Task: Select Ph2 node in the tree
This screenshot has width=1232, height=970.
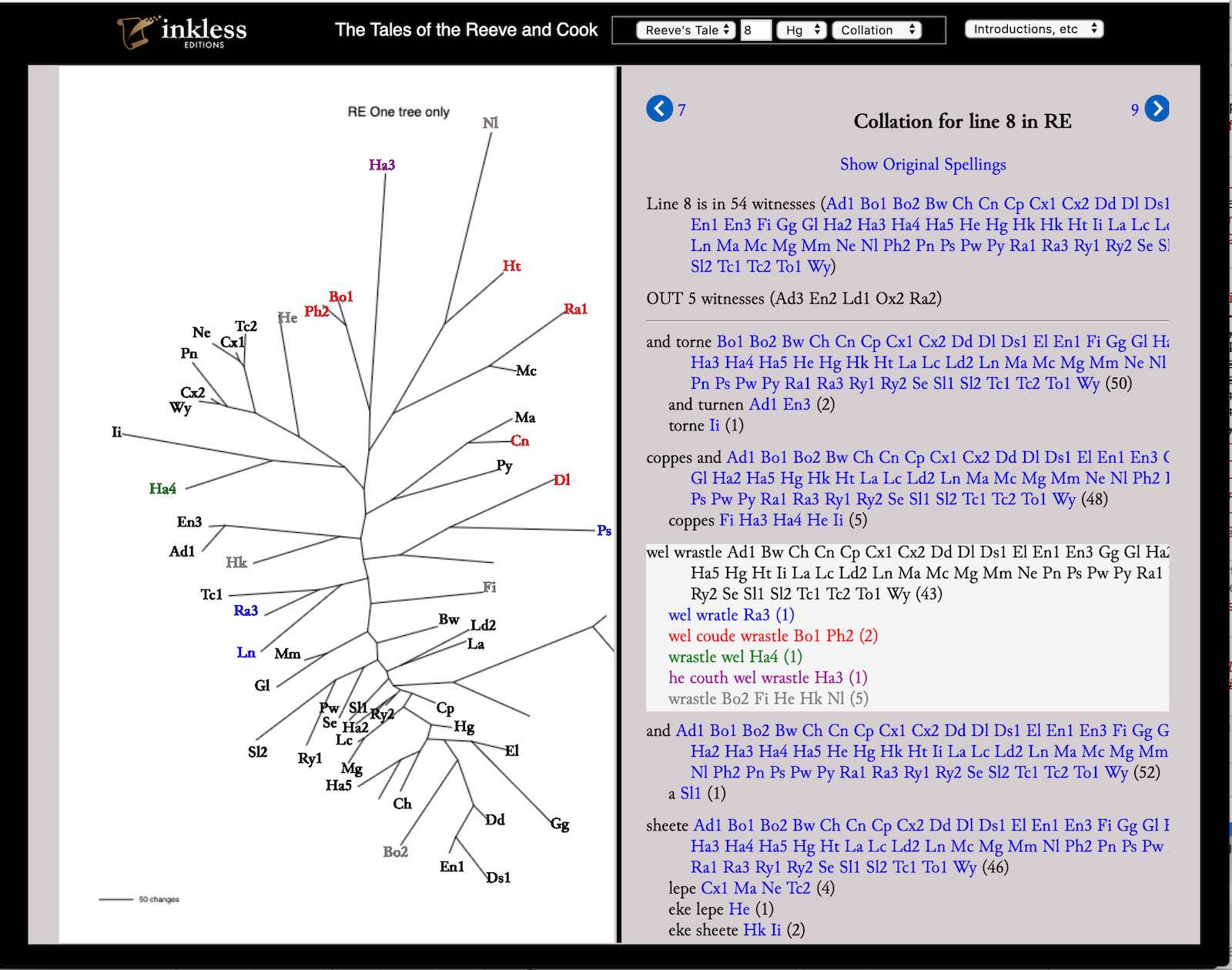Action: 316,311
